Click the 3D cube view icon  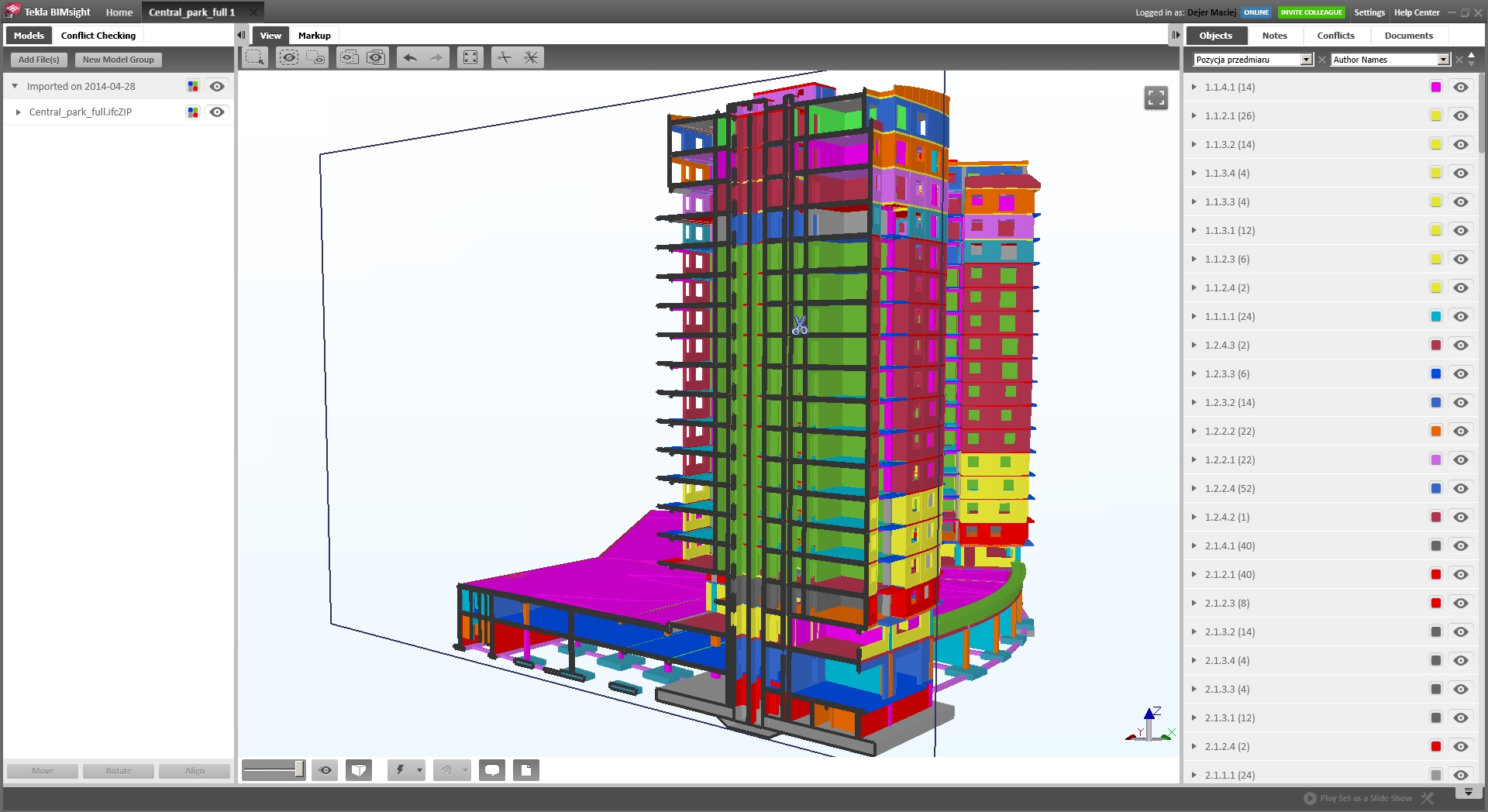pyautogui.click(x=359, y=770)
